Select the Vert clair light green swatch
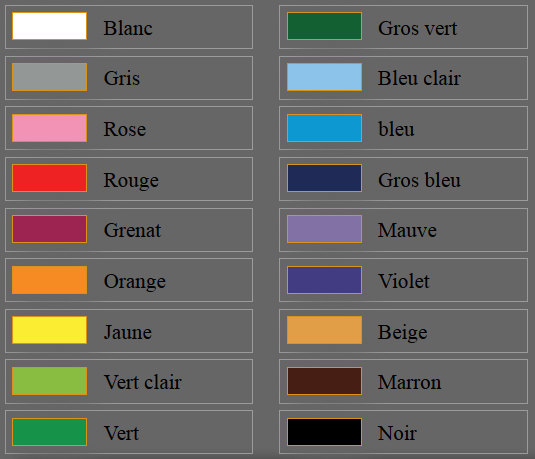This screenshot has height=459, width=535. point(49,381)
